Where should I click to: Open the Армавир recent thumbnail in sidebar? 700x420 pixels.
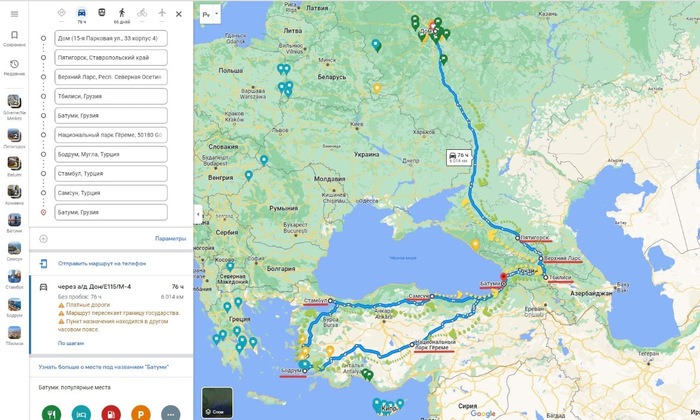point(14,191)
